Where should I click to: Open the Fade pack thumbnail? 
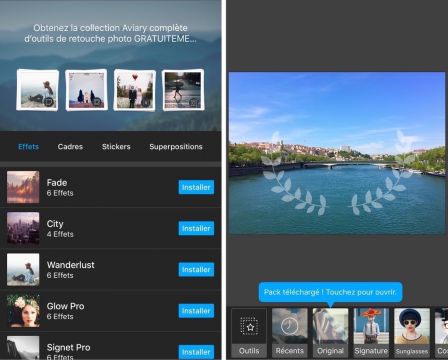click(23, 187)
